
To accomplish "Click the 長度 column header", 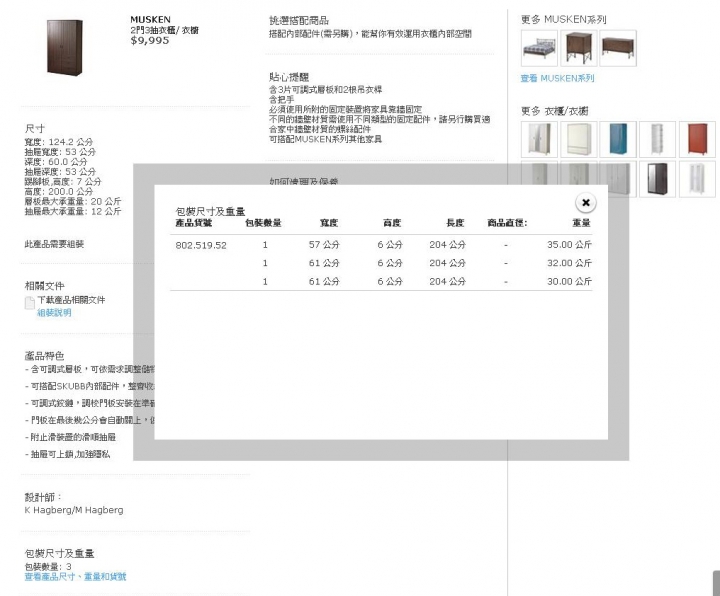I will coord(455,223).
